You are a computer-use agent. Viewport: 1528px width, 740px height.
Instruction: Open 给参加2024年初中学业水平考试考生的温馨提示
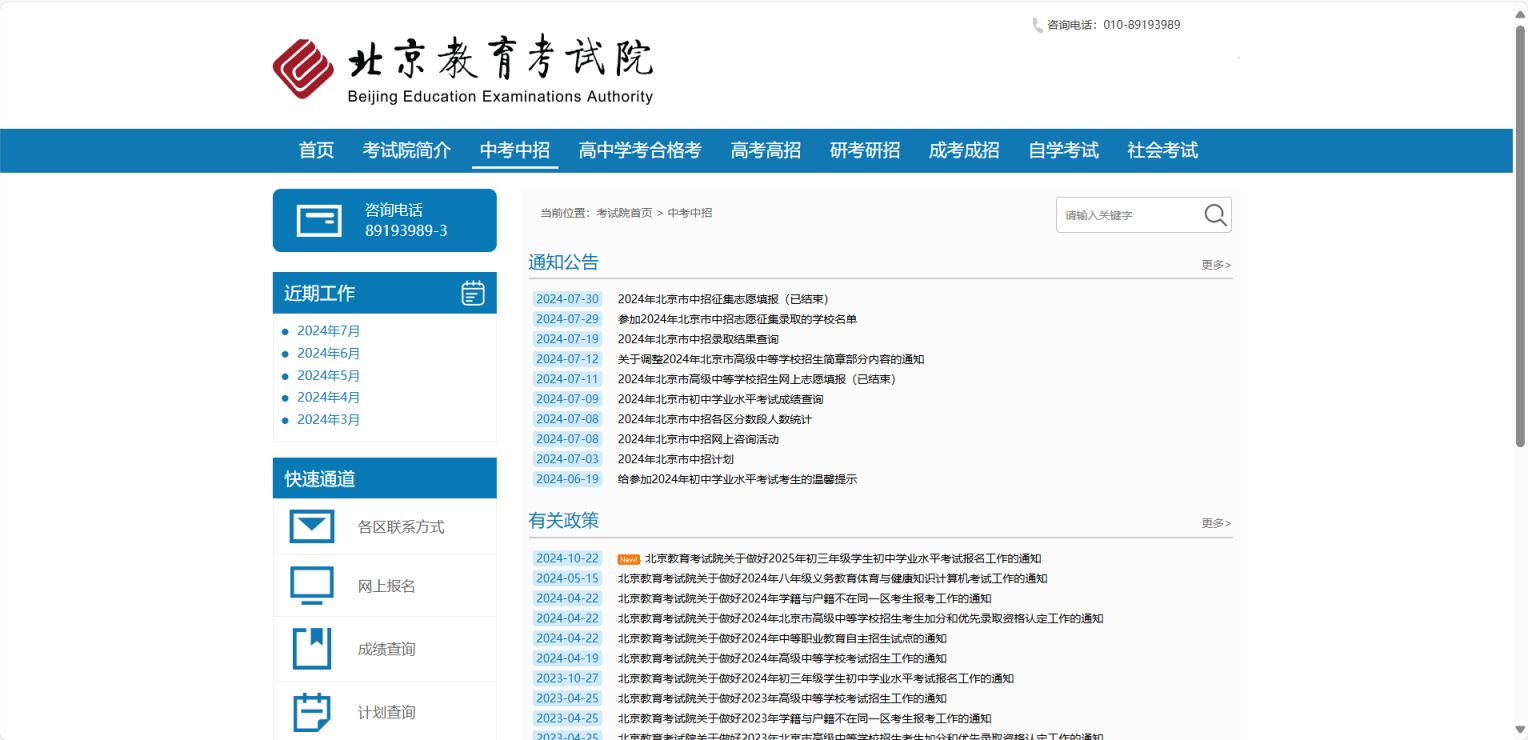click(737, 479)
